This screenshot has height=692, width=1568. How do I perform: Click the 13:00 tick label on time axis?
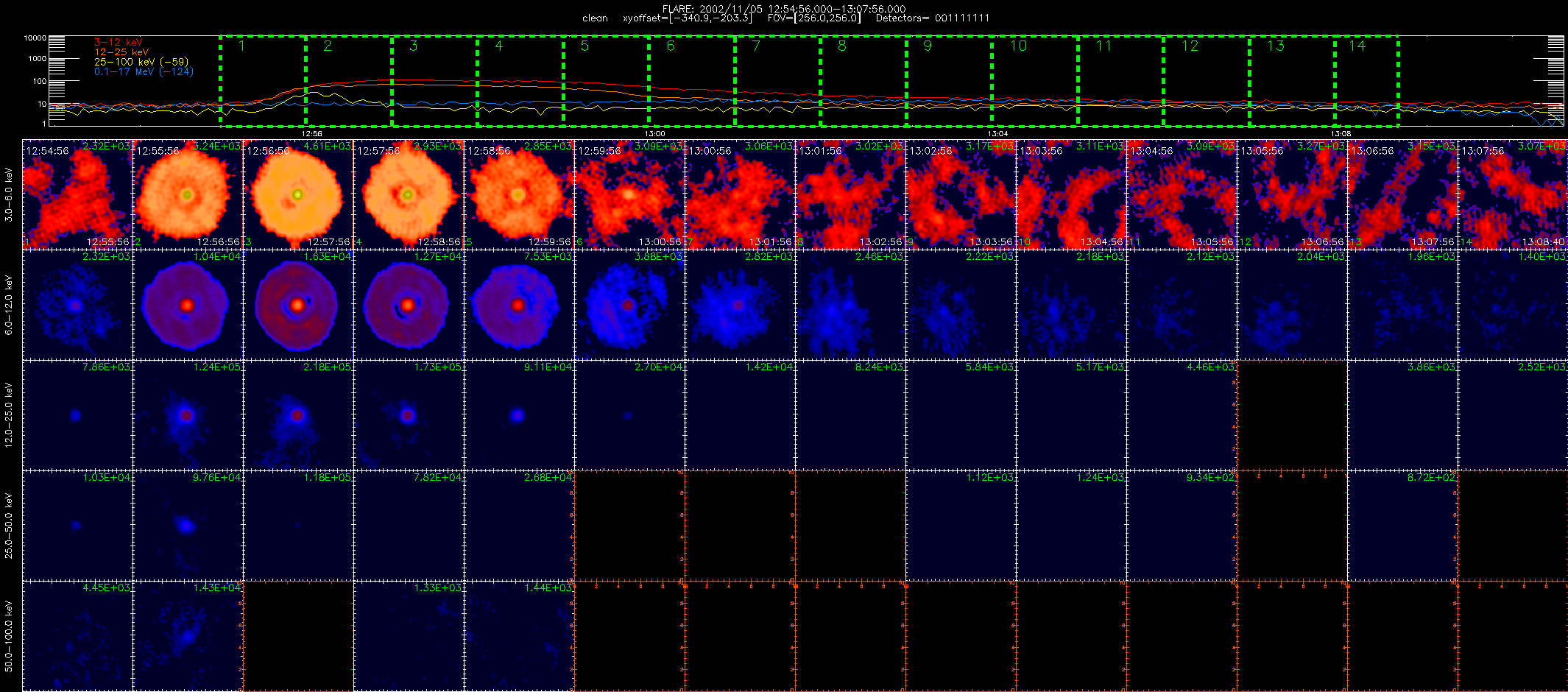[655, 134]
